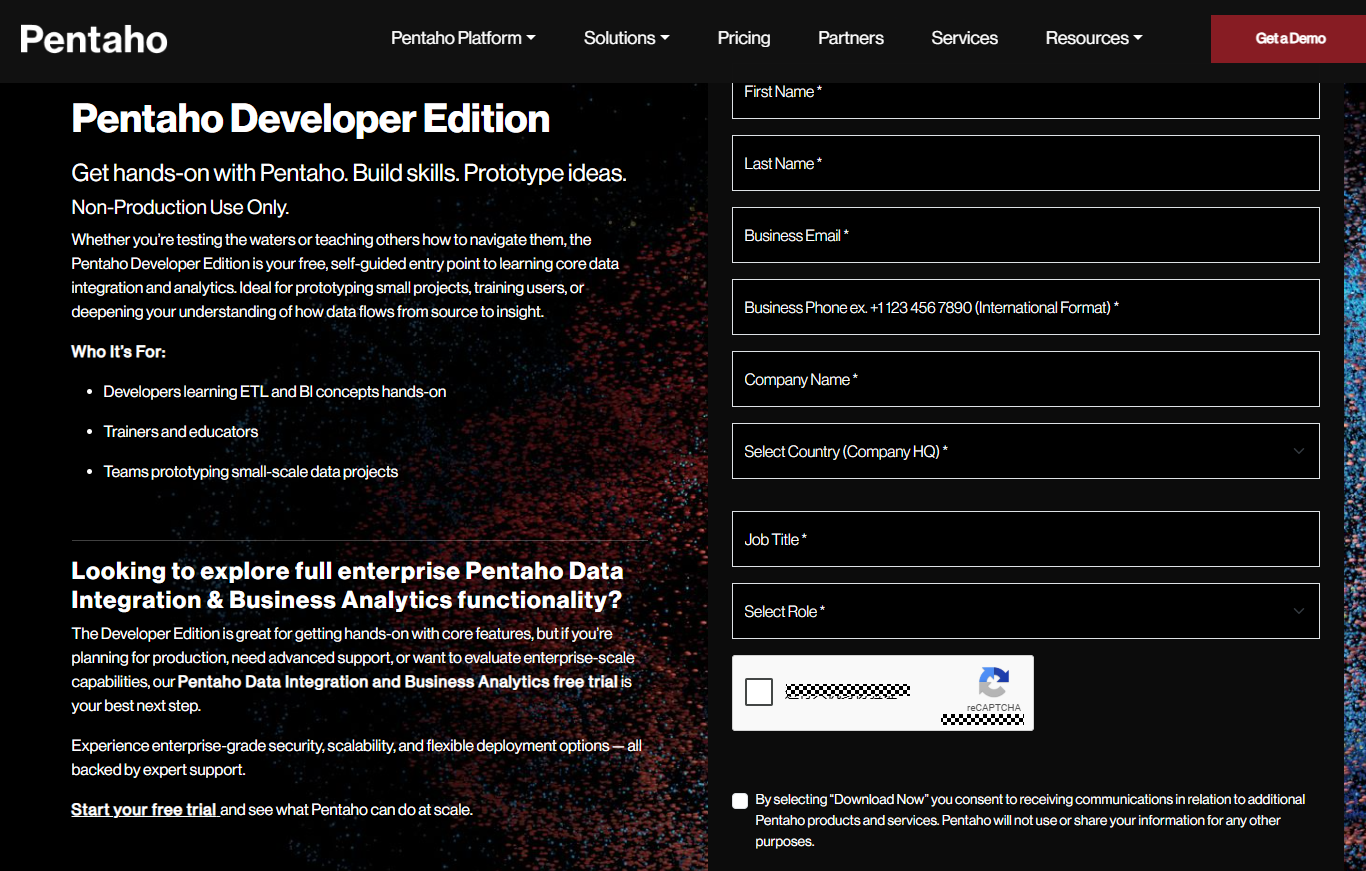Click the Pentaho logo
Image resolution: width=1366 pixels, height=871 pixels.
94,39
